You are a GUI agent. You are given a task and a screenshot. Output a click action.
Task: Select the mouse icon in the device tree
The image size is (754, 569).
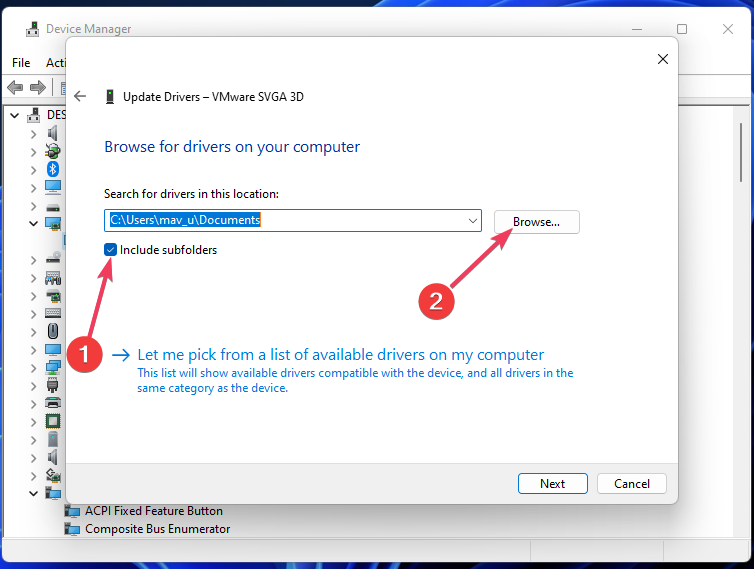(53, 331)
